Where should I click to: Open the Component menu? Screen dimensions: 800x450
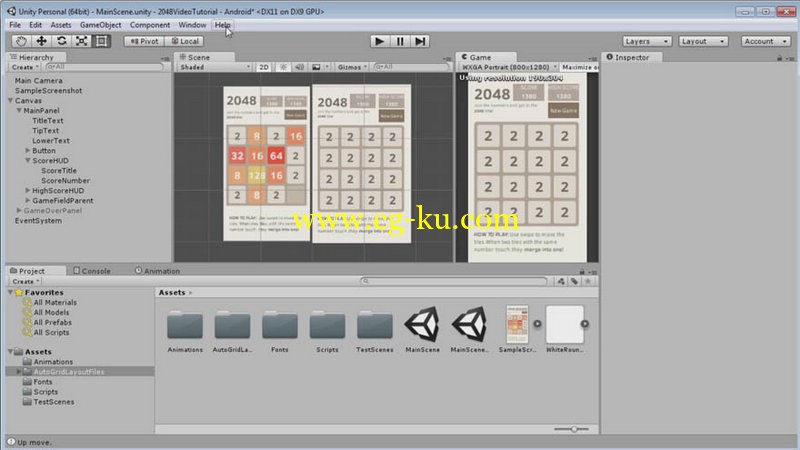click(149, 24)
